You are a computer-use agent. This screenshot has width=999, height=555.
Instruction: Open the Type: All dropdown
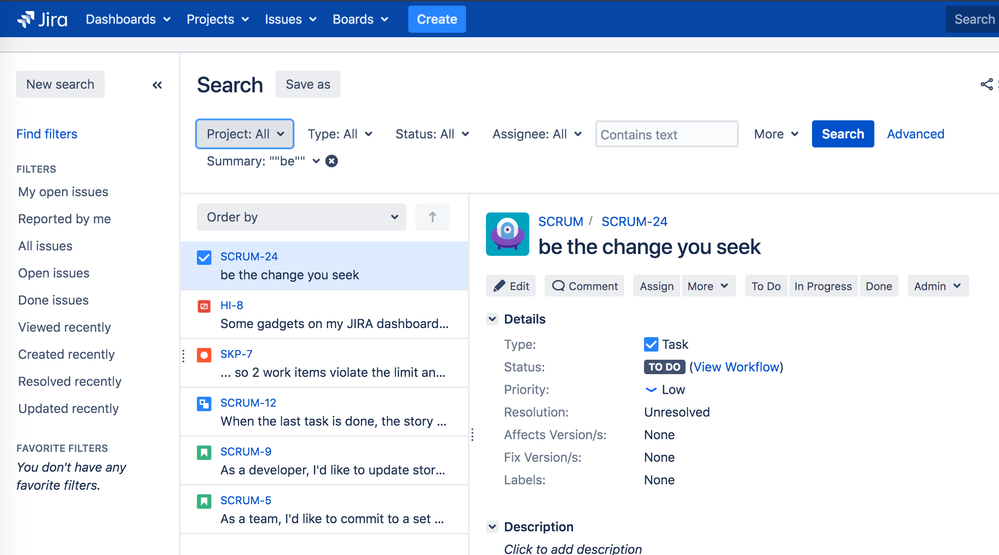340,134
